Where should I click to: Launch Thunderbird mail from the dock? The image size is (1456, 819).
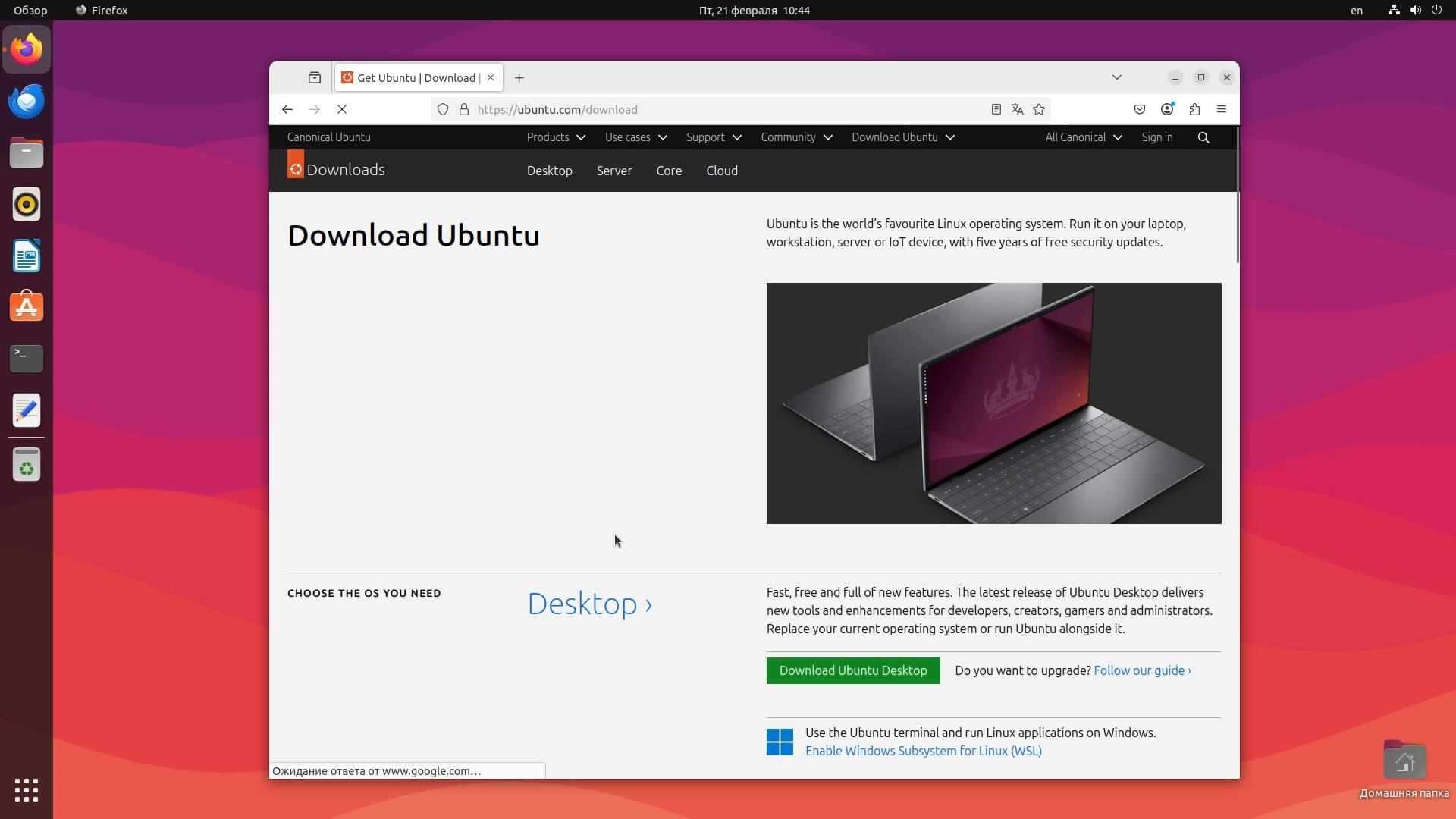[27, 101]
